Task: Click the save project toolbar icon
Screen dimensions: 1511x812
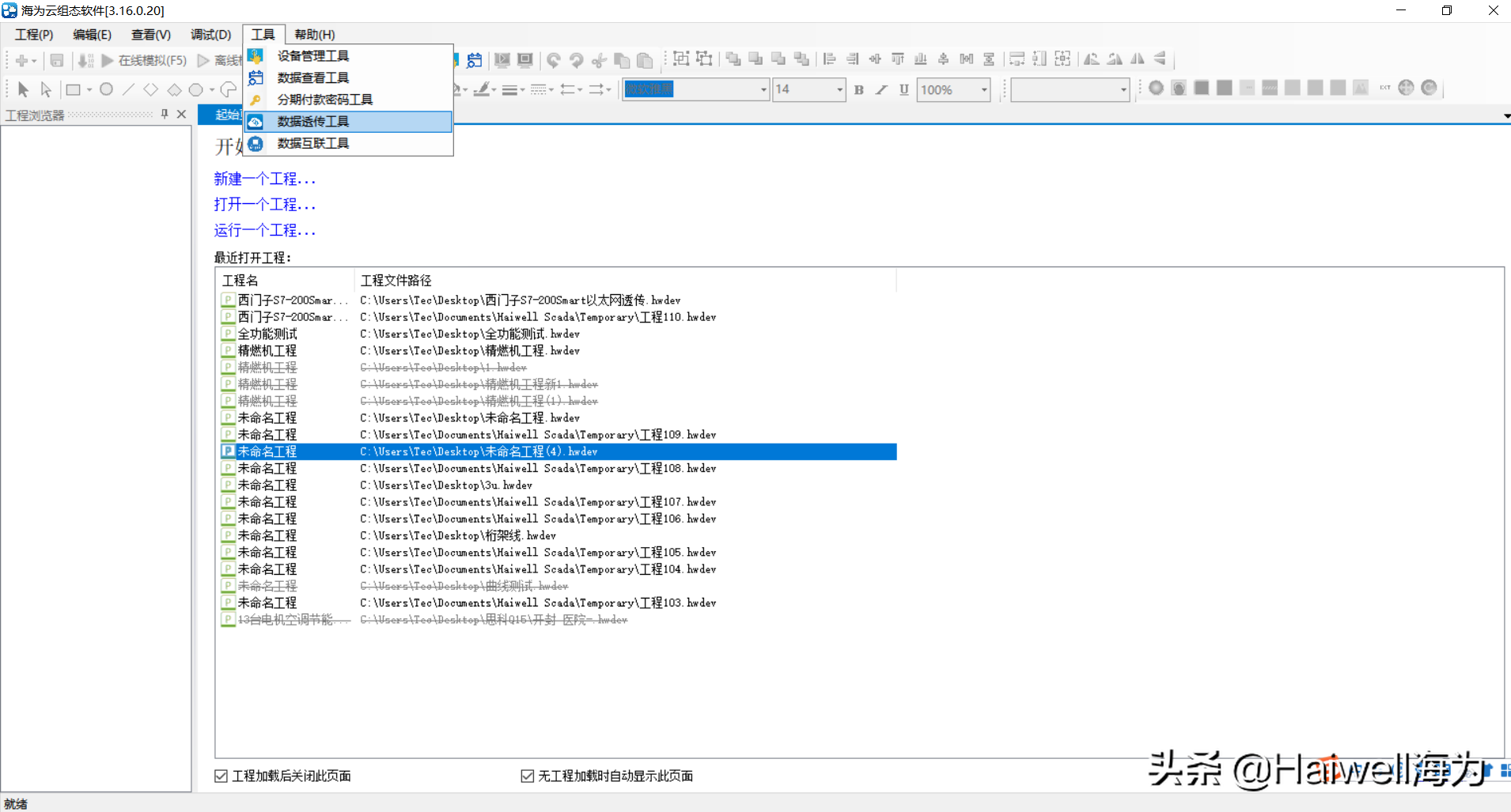Action: 57,60
